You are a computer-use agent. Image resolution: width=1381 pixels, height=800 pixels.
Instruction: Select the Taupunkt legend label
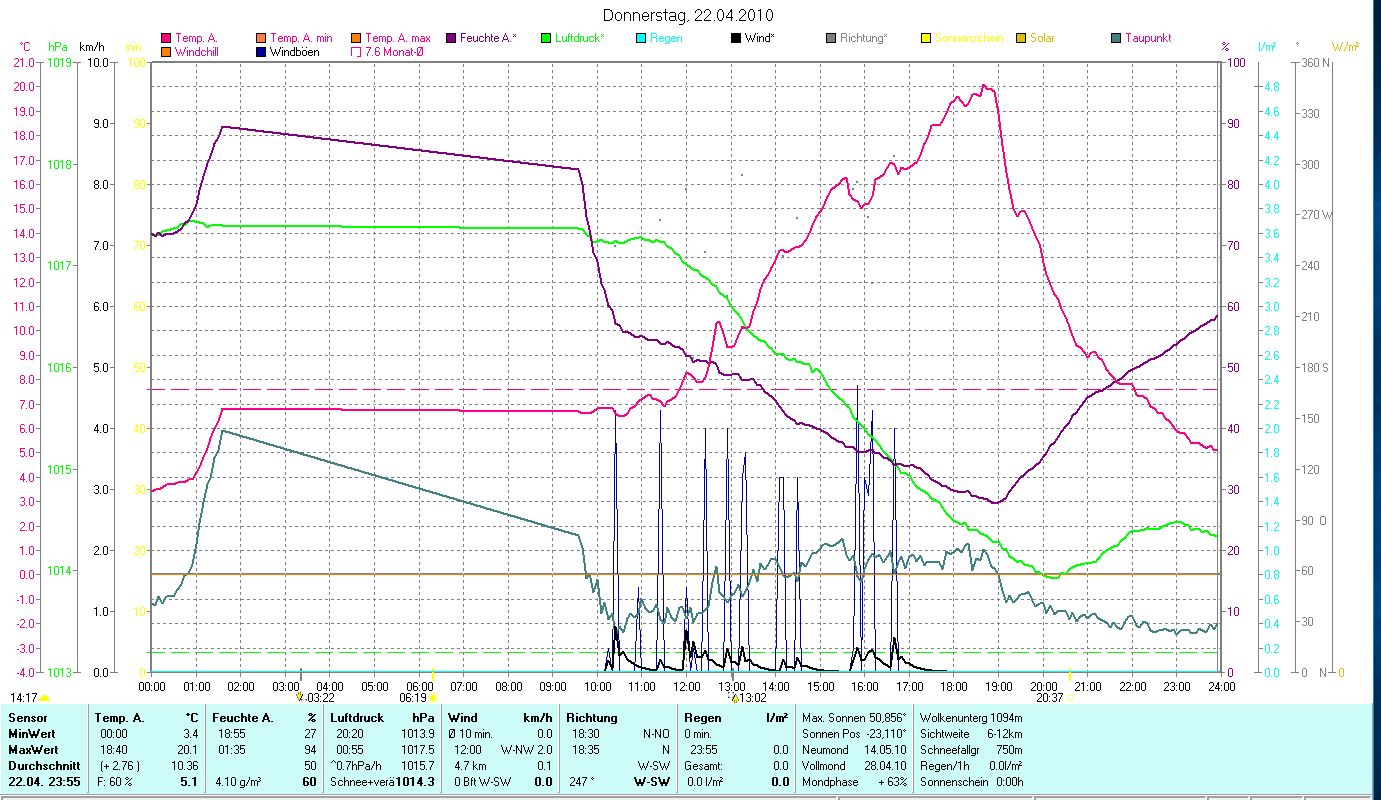1148,38
